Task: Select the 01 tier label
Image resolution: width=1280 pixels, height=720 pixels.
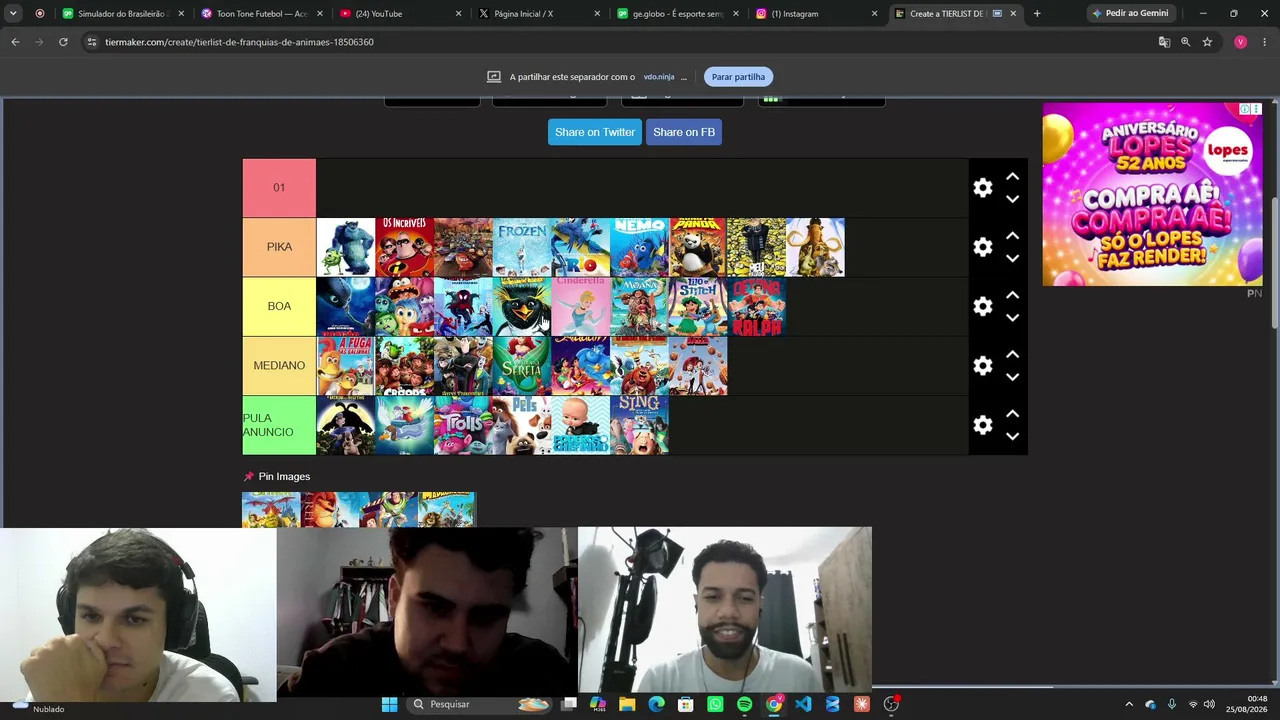Action: point(279,188)
